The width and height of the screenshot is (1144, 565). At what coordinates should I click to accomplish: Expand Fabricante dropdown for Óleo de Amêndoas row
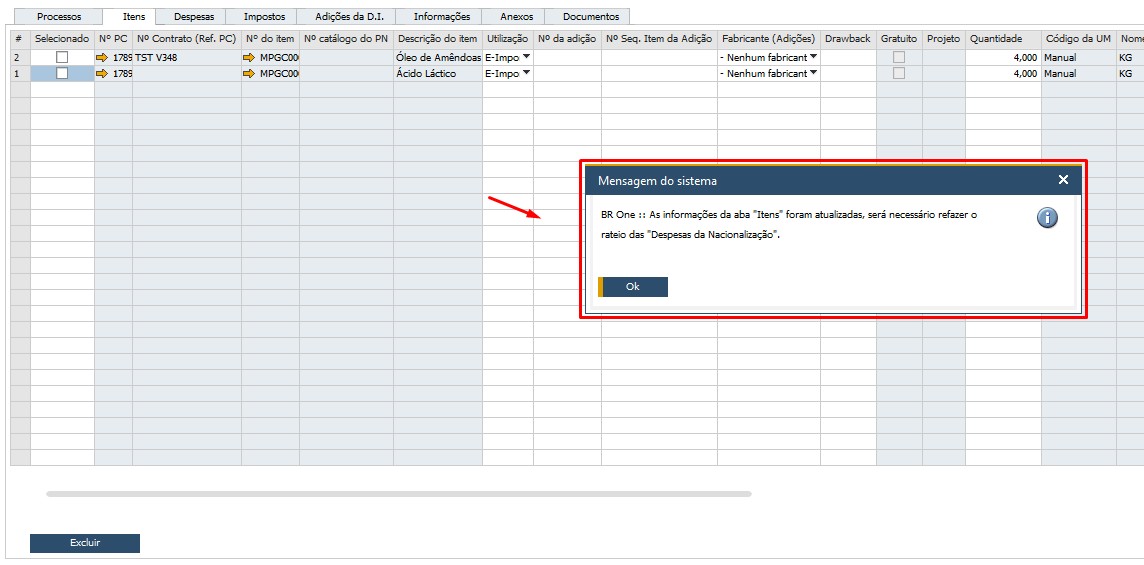813,56
